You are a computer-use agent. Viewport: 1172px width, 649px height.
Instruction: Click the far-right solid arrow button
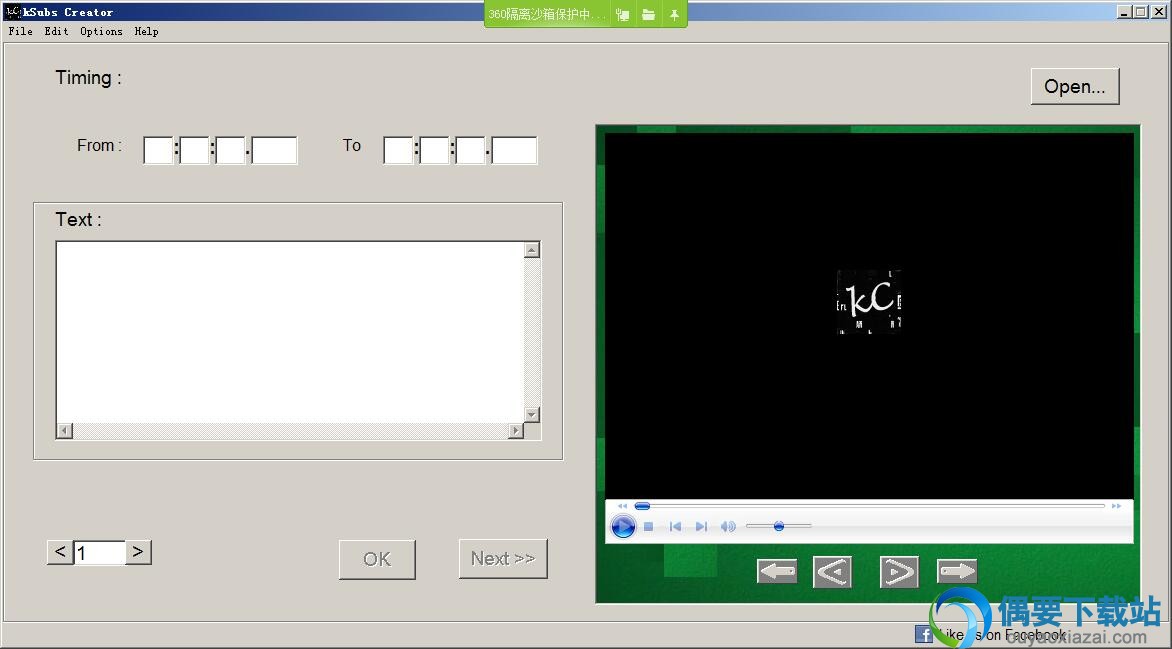957,572
